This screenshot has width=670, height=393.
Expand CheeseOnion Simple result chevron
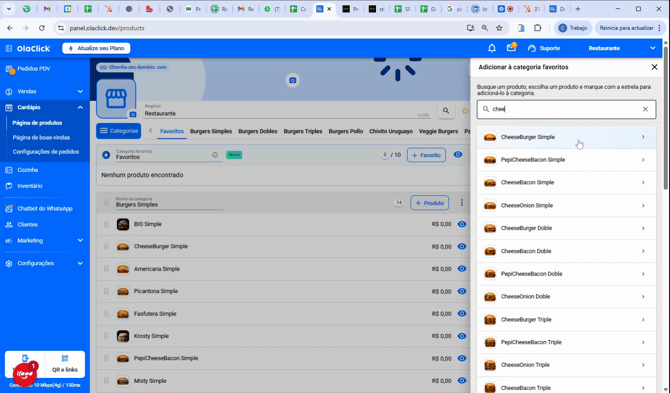[x=643, y=205]
